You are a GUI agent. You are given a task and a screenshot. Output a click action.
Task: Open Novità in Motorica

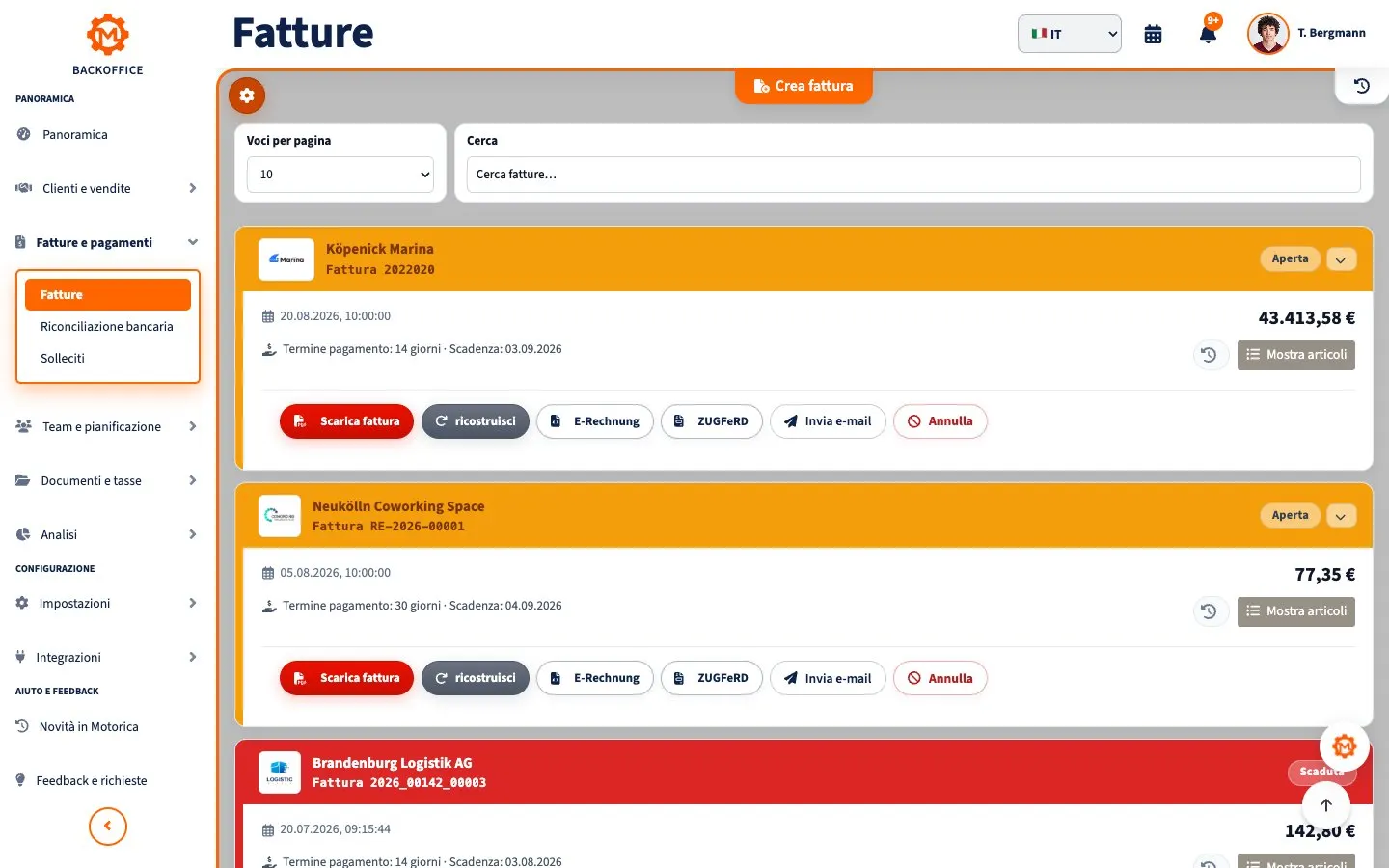(x=108, y=727)
